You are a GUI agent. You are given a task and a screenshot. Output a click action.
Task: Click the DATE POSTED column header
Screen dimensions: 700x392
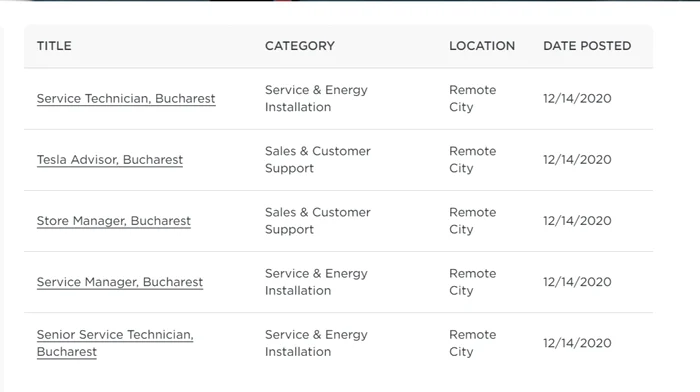tap(587, 46)
